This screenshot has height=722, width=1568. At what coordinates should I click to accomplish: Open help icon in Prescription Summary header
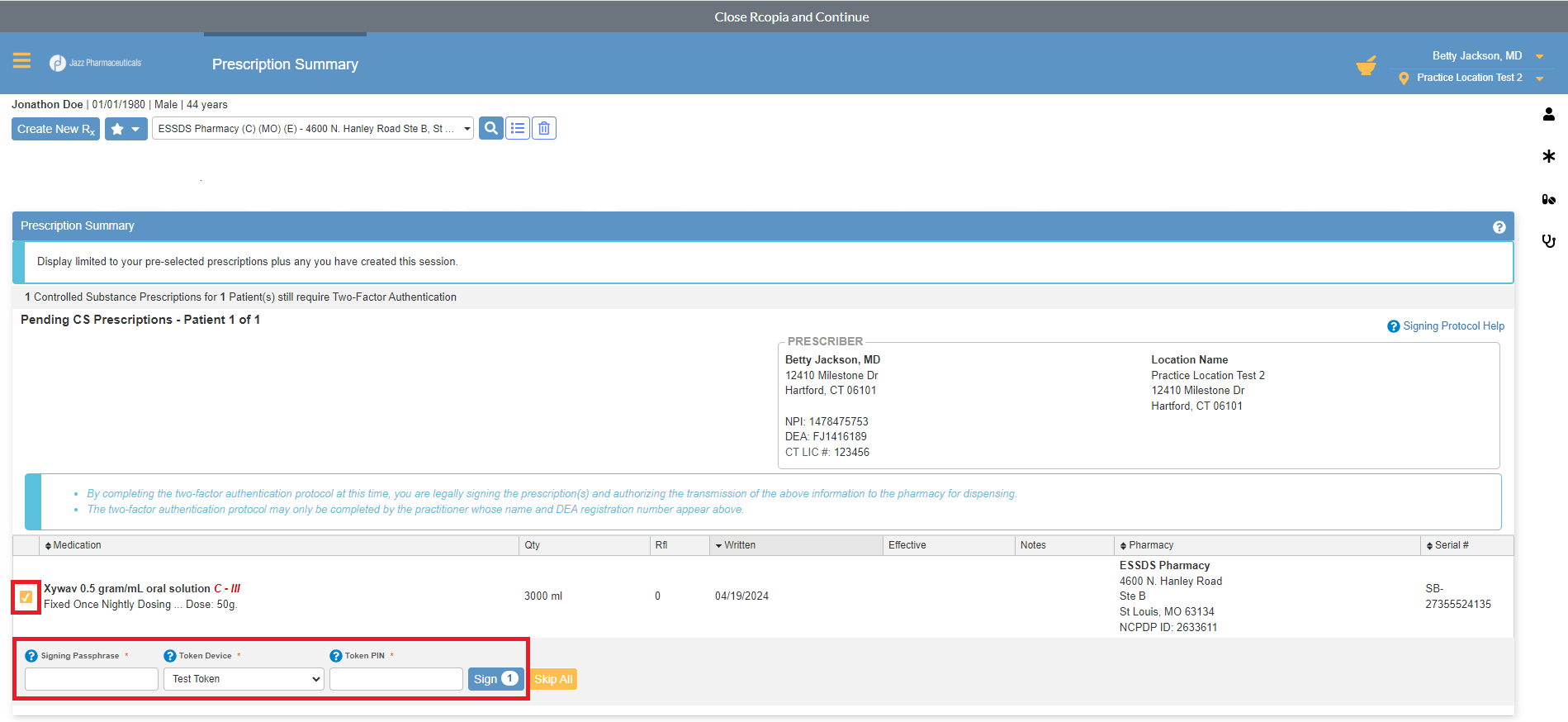pos(1499,227)
